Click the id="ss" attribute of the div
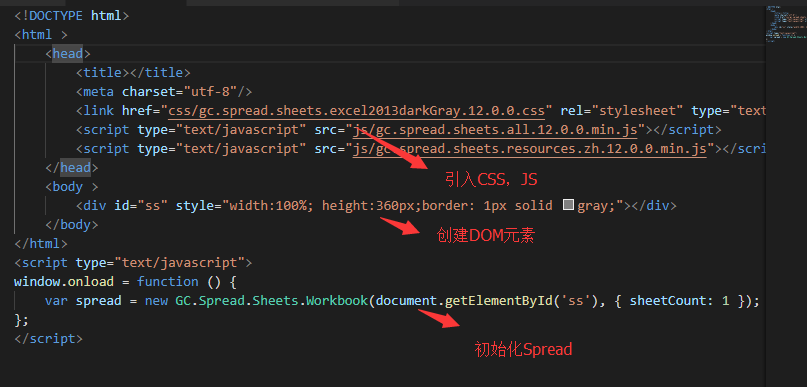 [141, 206]
